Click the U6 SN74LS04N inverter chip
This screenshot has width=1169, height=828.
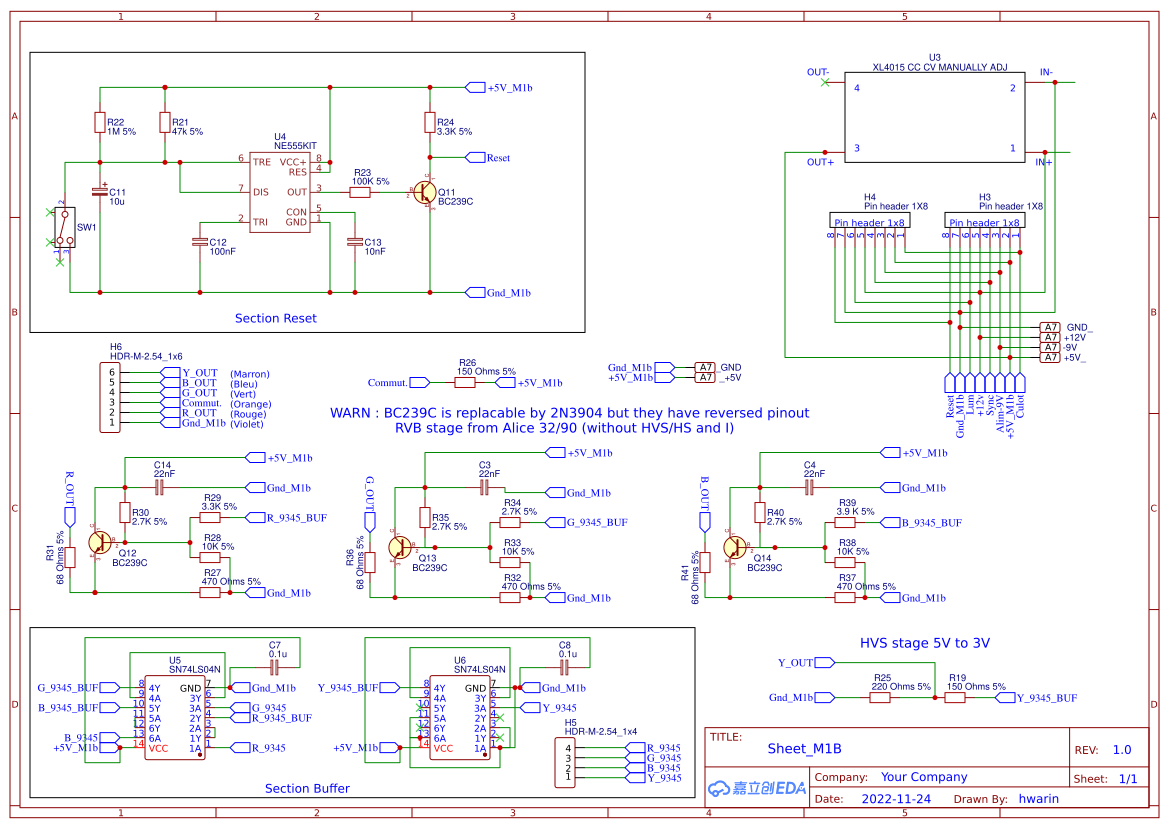click(460, 717)
